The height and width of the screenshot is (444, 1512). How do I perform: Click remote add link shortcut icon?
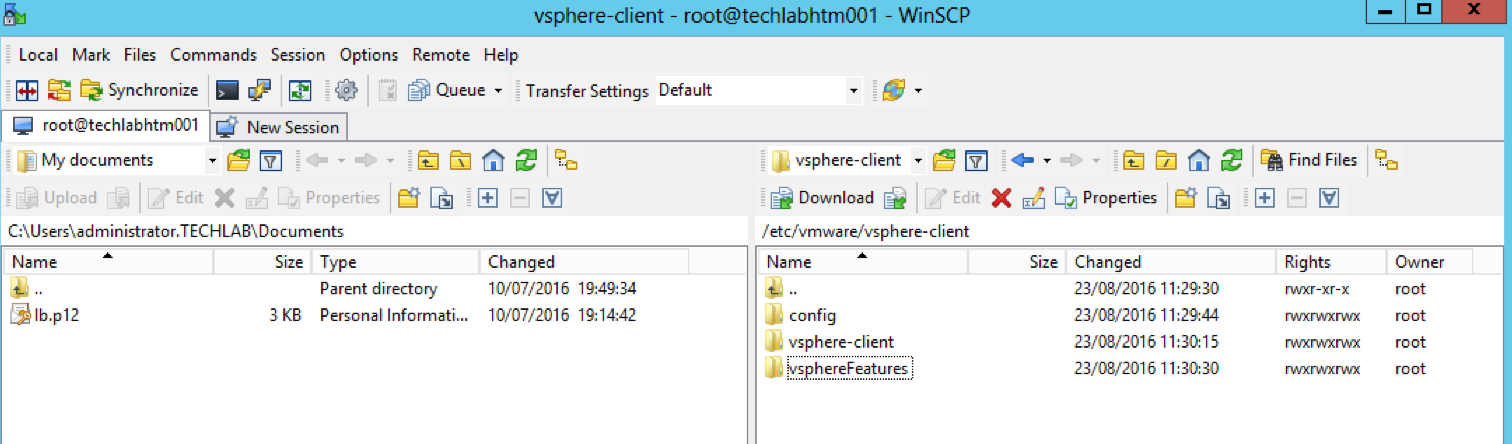(1218, 198)
